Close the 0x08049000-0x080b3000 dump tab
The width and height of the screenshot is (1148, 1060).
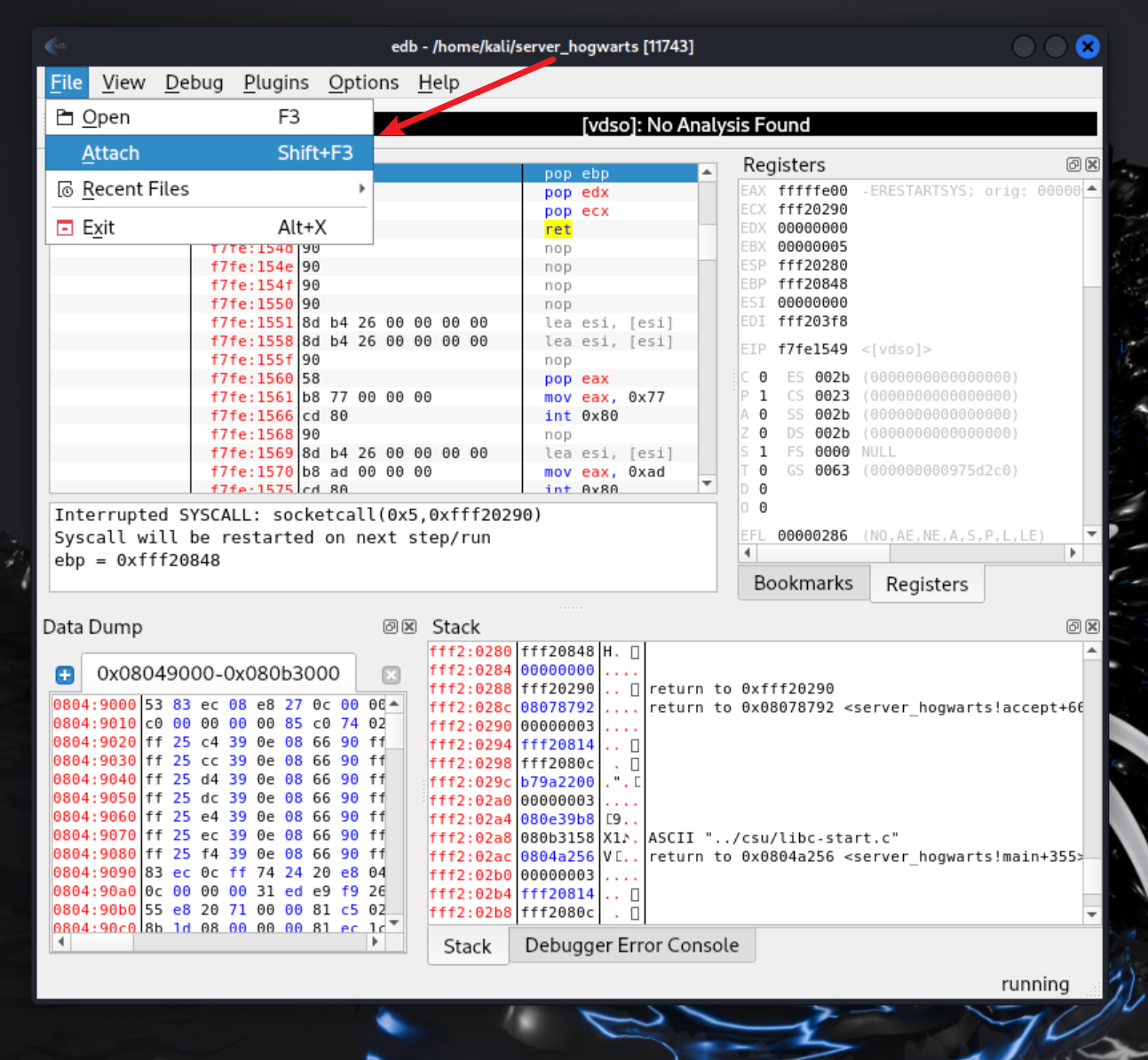(391, 675)
